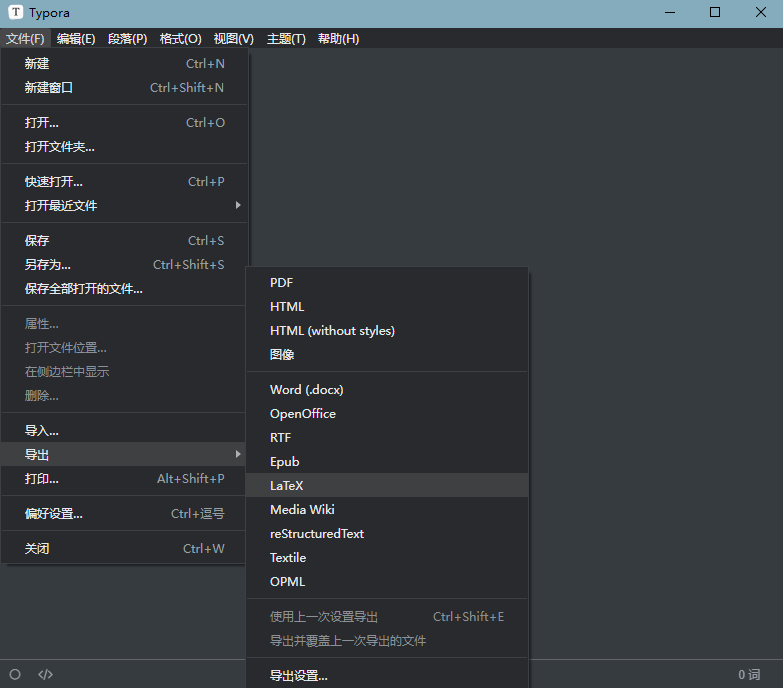Screen dimensions: 783x688
Task: Select 新建窗口 menu entry
Action: point(124,88)
